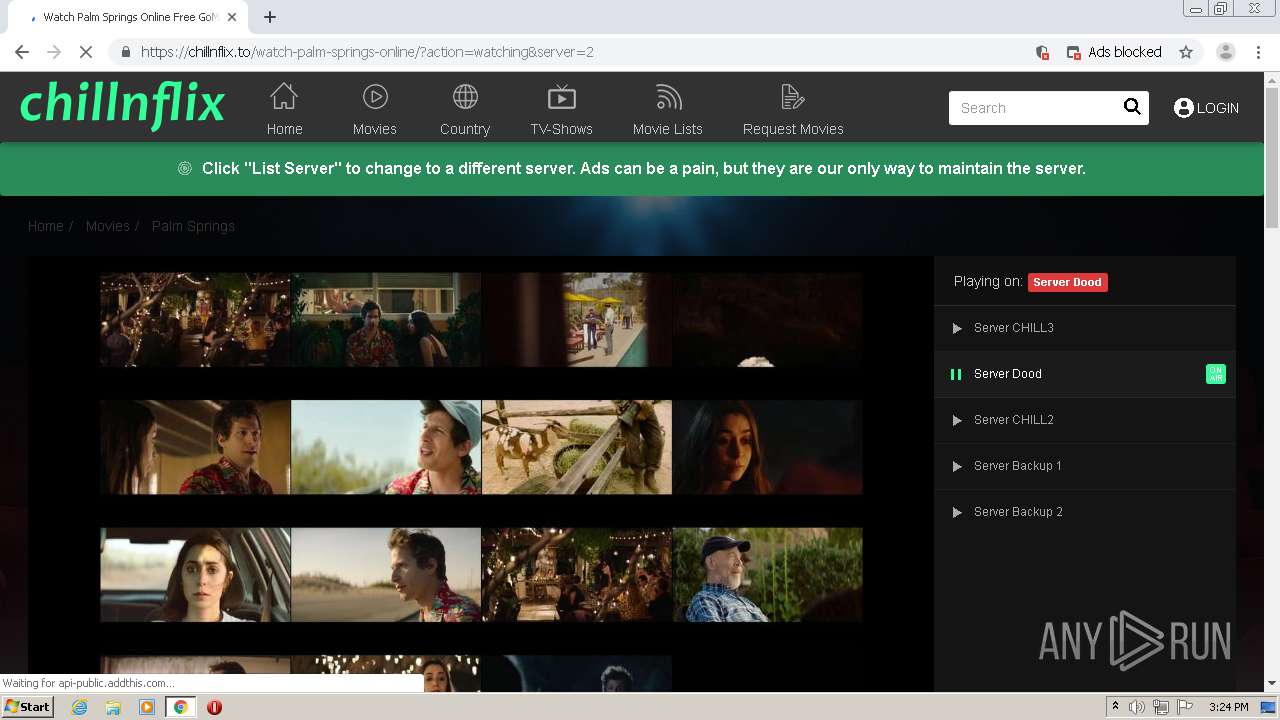Open the TV-Shows television icon
1280x720 pixels.
(x=562, y=97)
